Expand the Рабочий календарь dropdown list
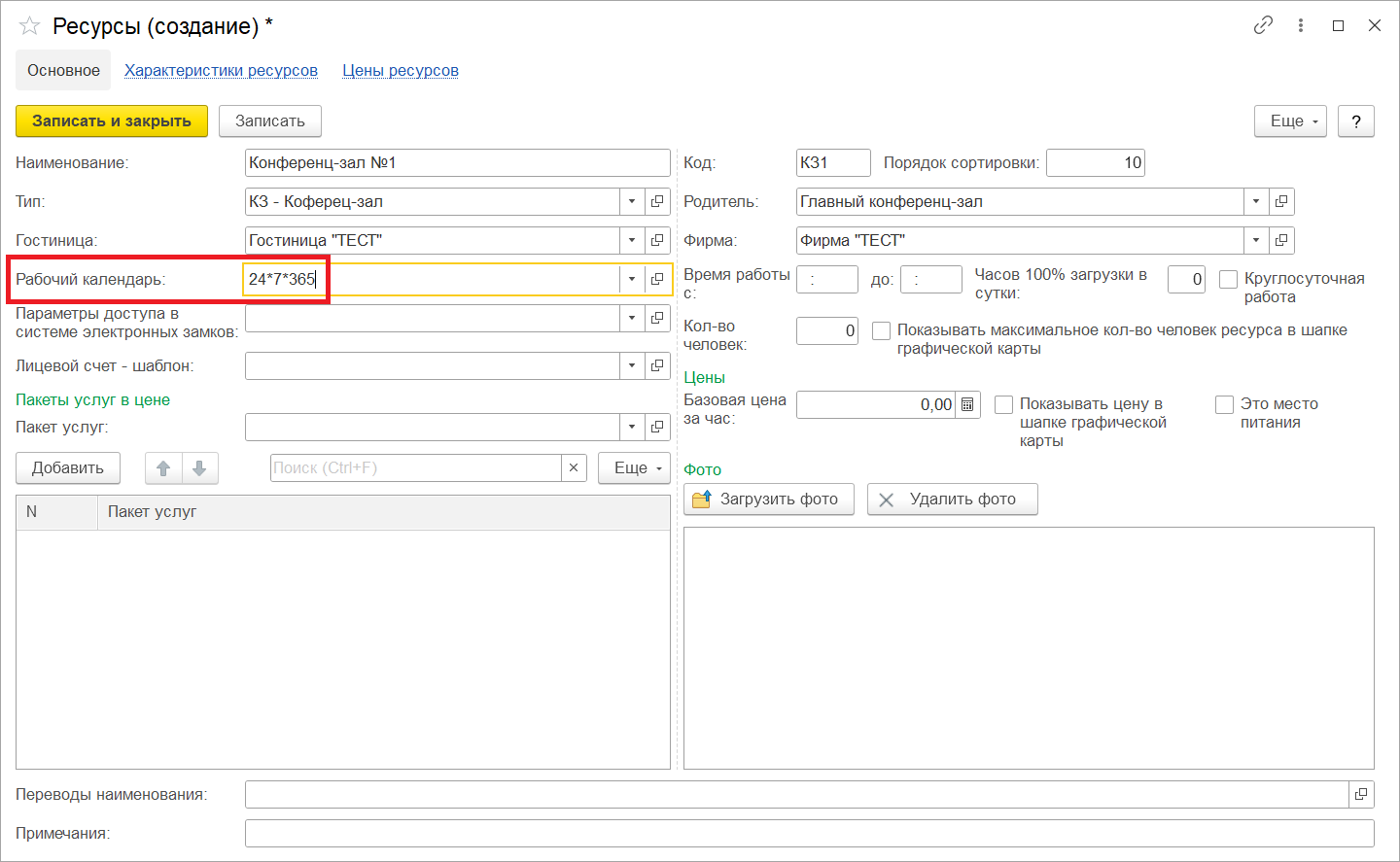Image resolution: width=1400 pixels, height=862 pixels. pos(632,279)
